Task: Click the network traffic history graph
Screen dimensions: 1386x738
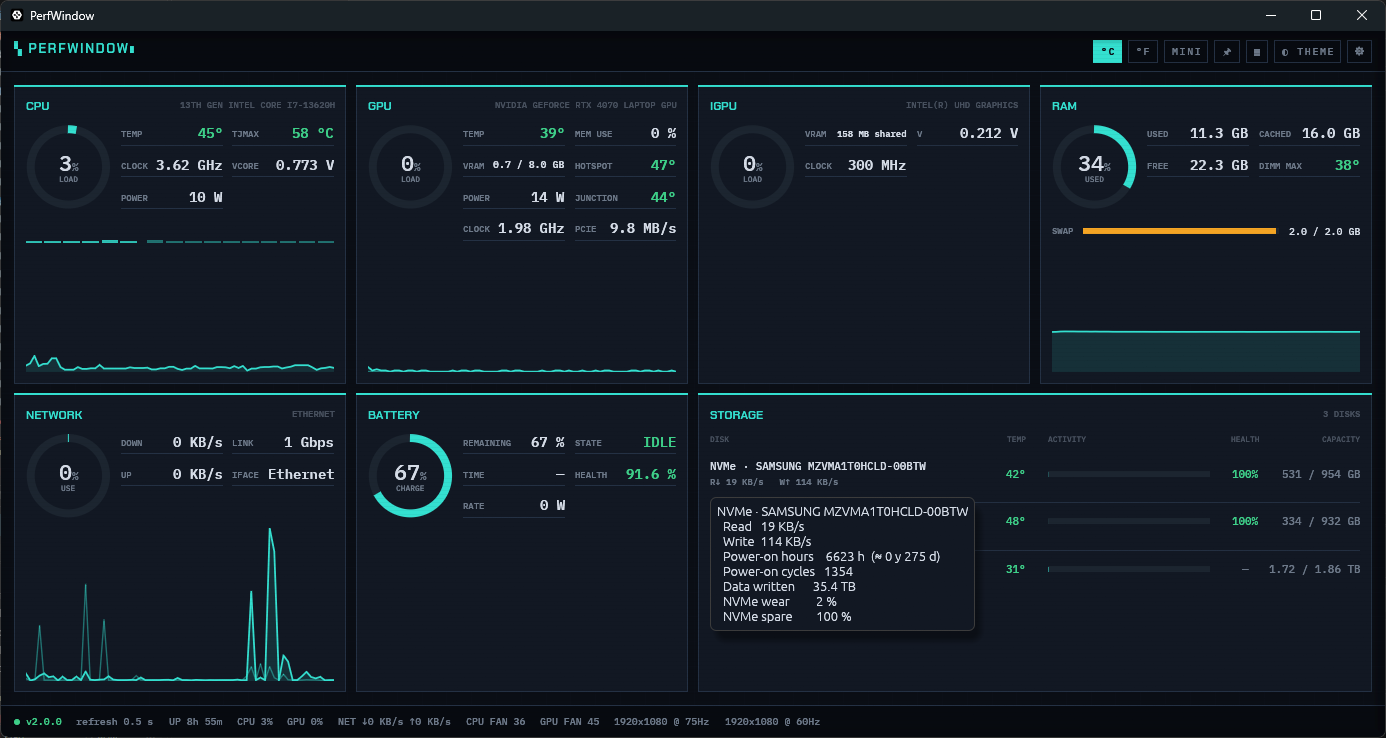Action: 180,604
